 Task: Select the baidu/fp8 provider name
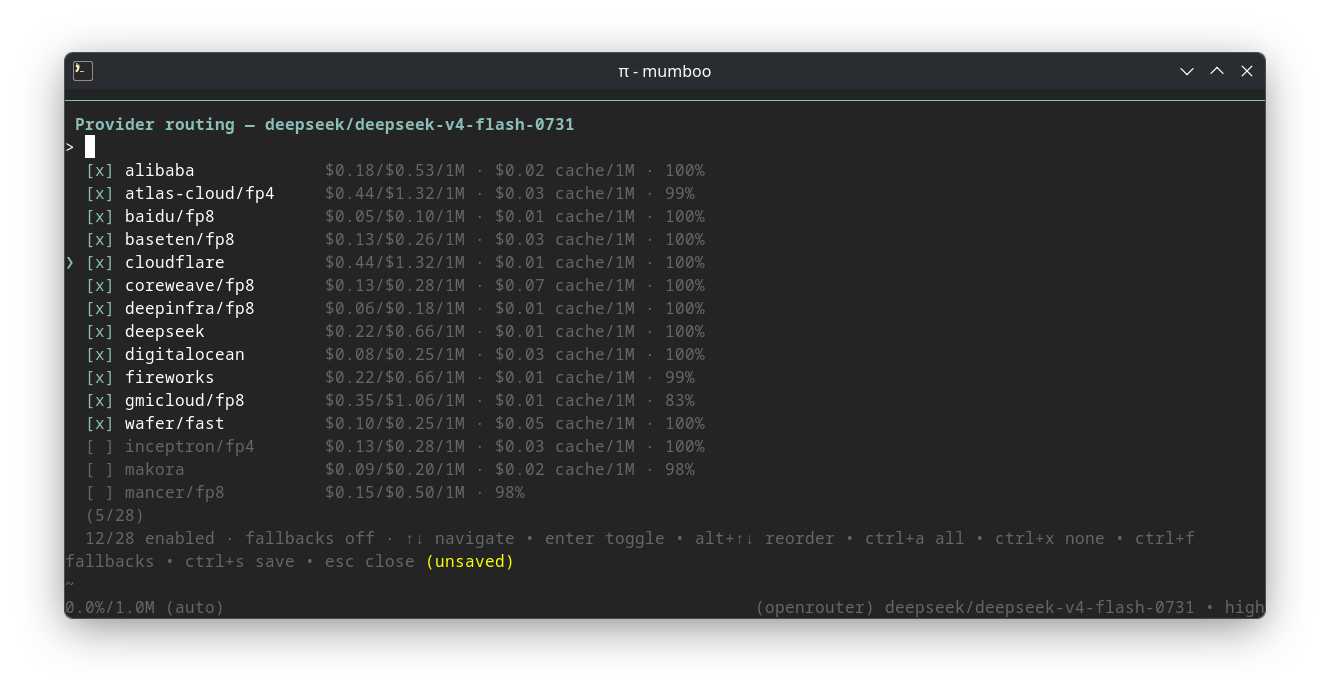pos(170,216)
